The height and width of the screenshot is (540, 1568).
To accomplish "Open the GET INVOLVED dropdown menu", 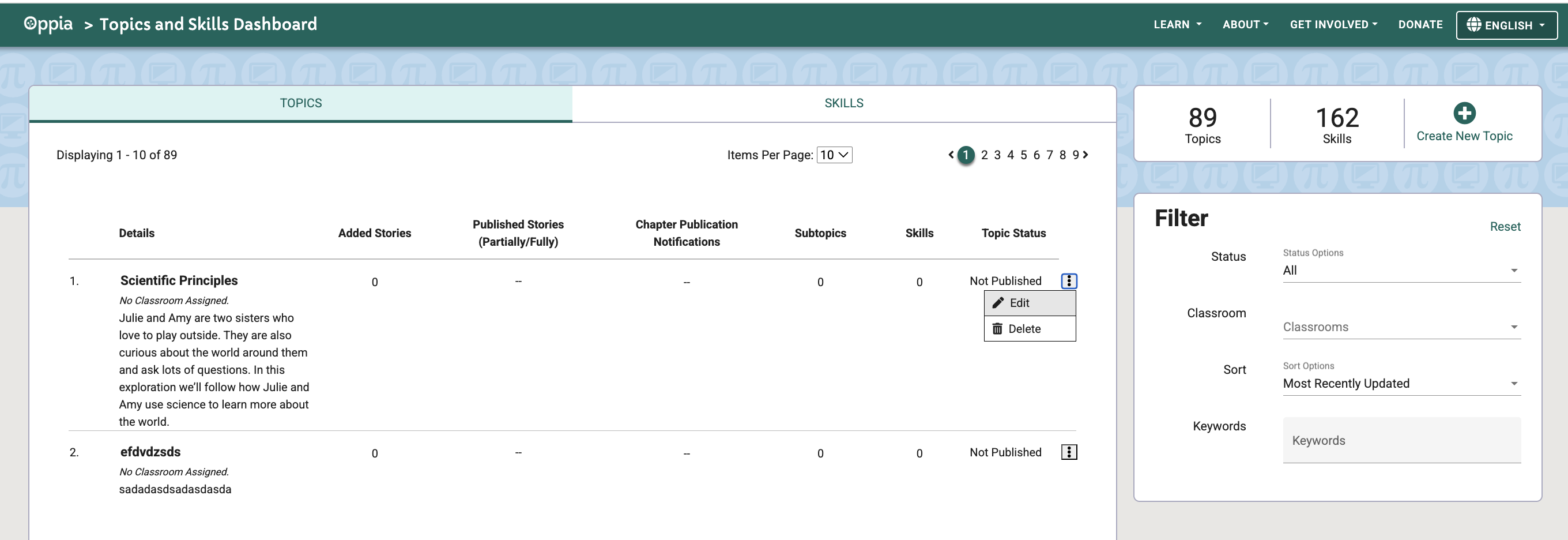I will tap(1333, 25).
